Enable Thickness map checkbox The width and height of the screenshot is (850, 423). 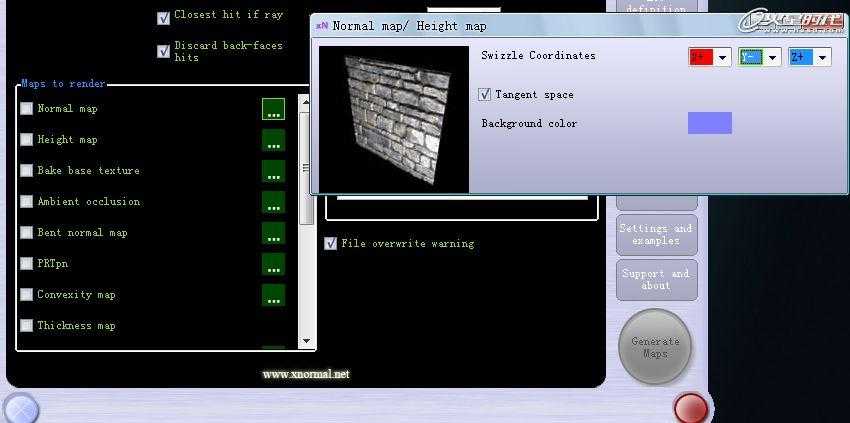[27, 325]
